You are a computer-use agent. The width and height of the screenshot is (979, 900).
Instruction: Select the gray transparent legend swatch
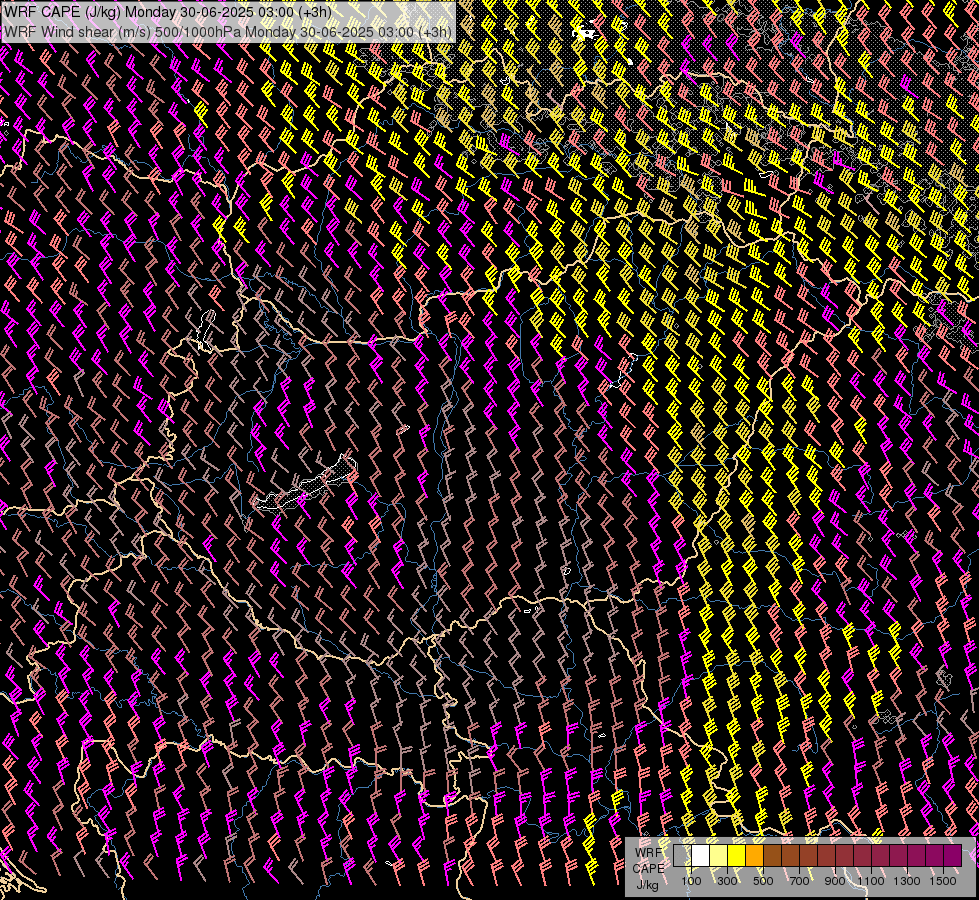(x=682, y=855)
